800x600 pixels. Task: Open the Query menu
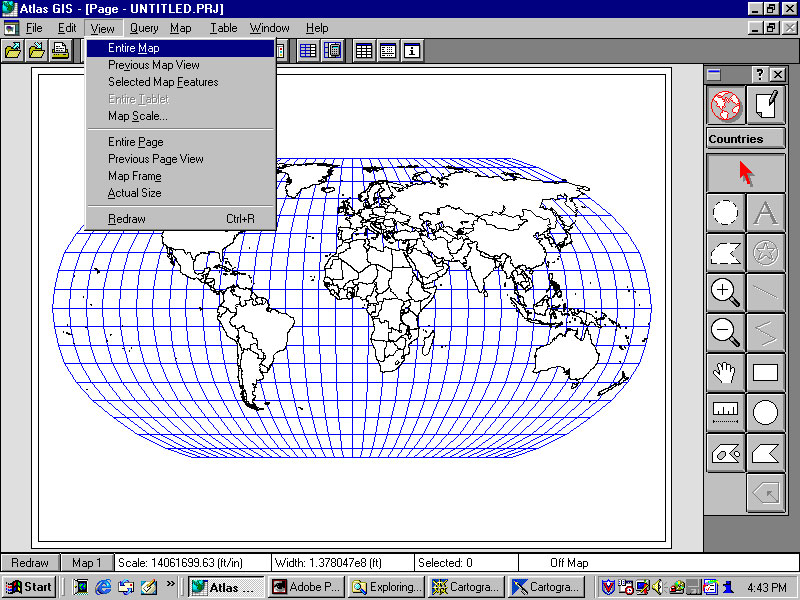[144, 28]
